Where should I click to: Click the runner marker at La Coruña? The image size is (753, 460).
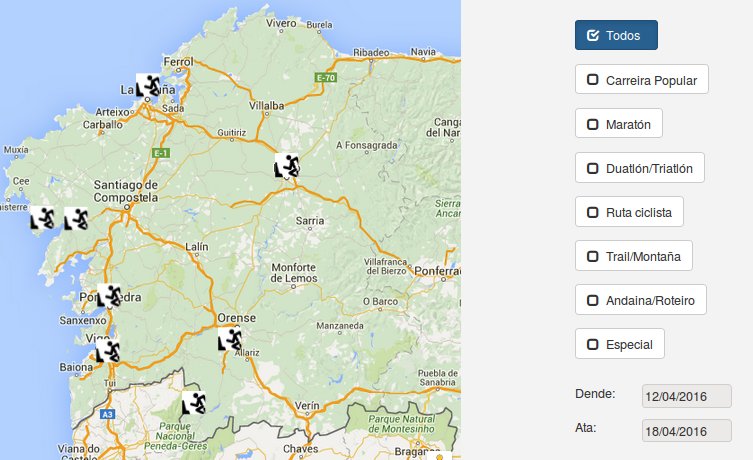tap(148, 85)
